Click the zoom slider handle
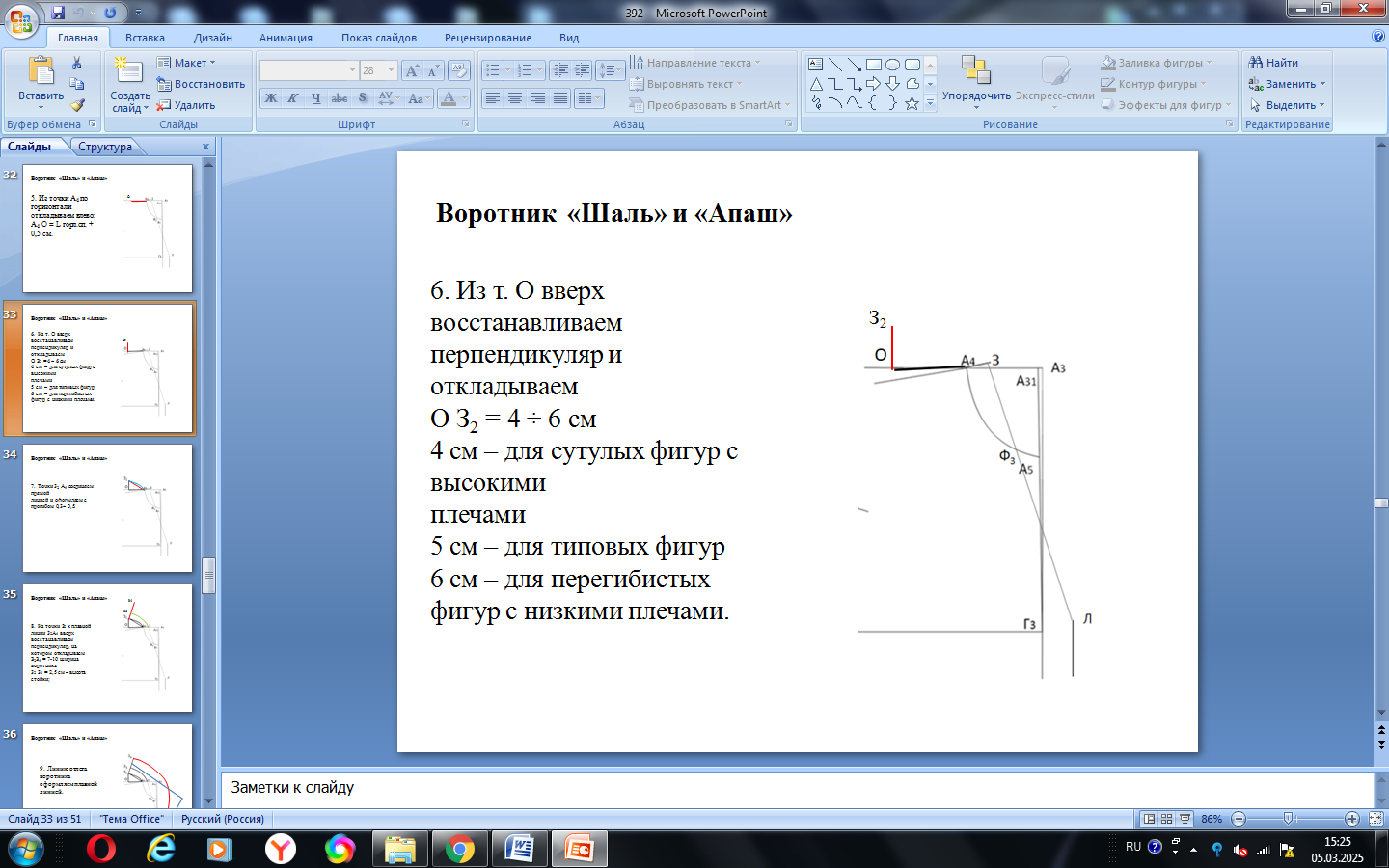The image size is (1389, 868). (1289, 819)
